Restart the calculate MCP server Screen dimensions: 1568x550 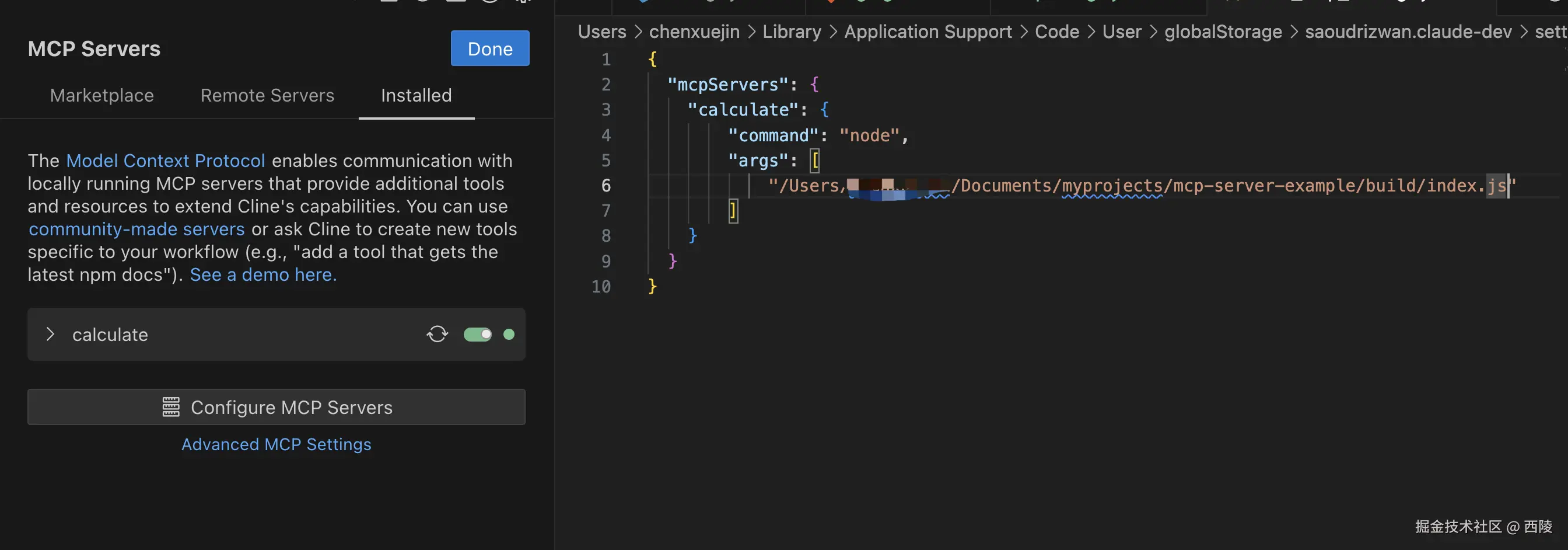pyautogui.click(x=437, y=334)
